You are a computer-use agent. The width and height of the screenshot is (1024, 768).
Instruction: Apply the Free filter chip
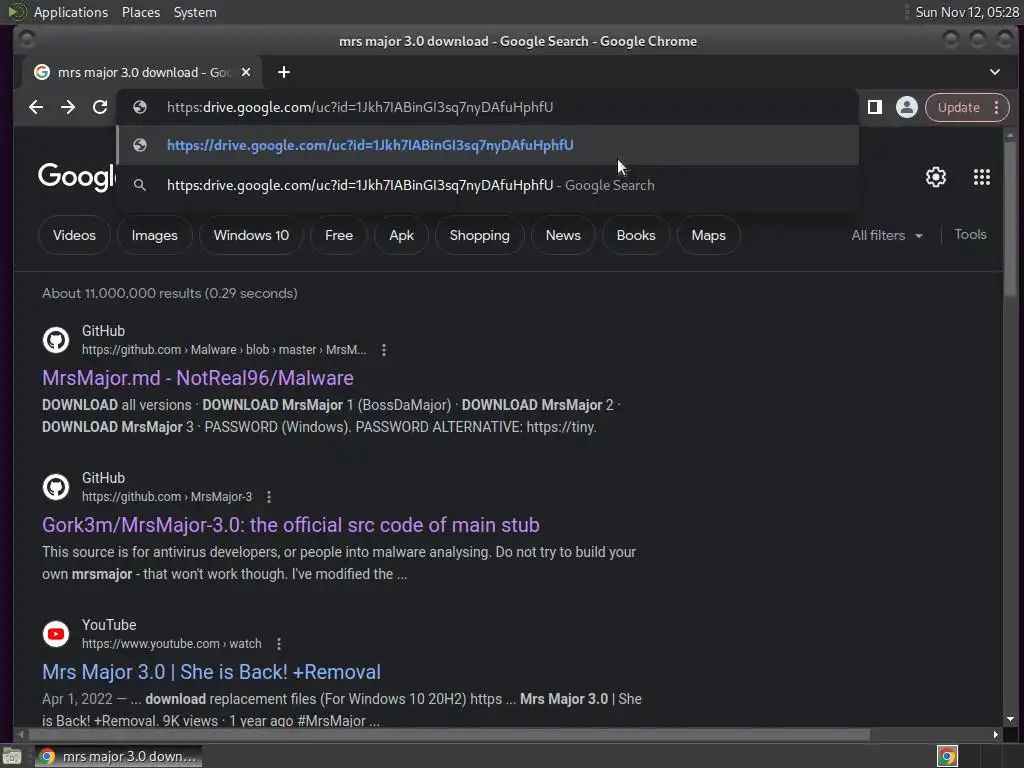click(x=339, y=235)
